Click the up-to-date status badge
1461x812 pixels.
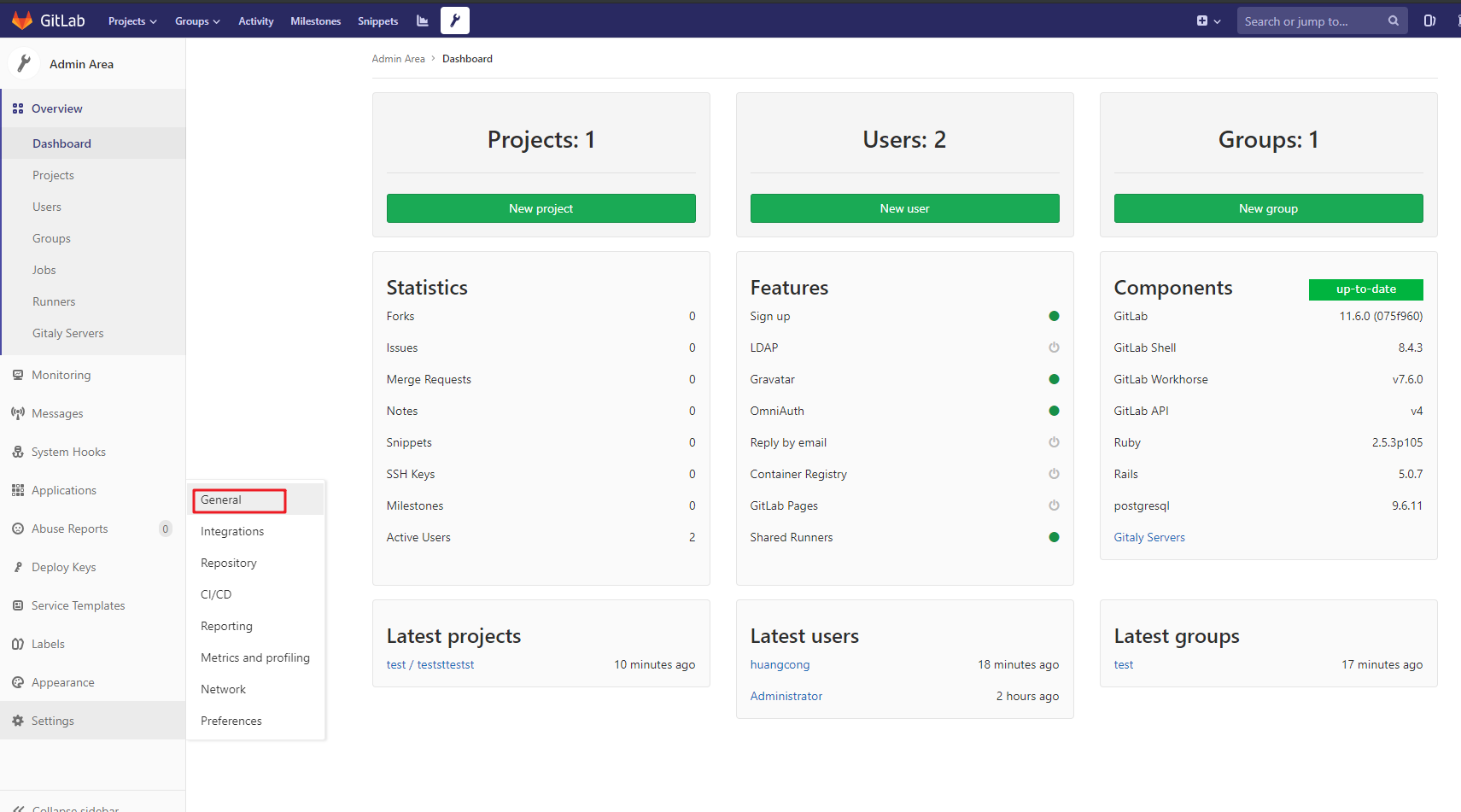coord(1366,289)
